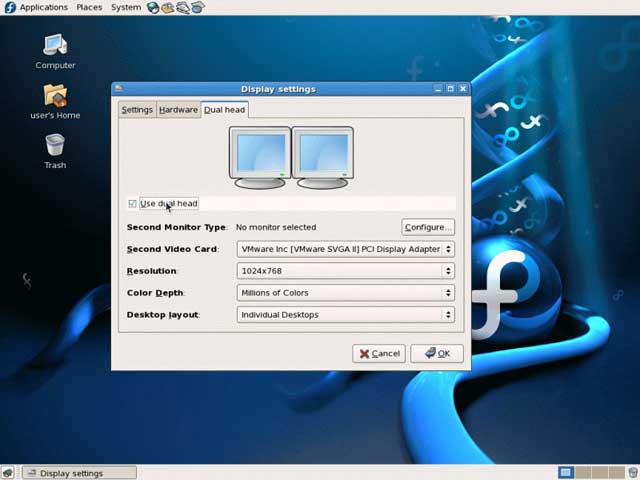Image resolution: width=640 pixels, height=480 pixels.
Task: Open the Places menu
Action: (x=89, y=7)
